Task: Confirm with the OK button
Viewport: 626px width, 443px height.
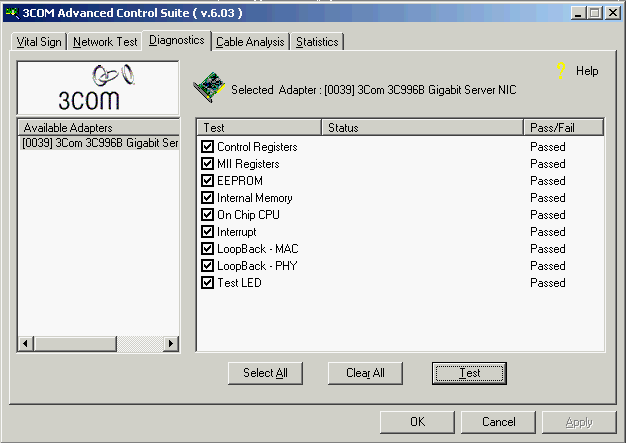Action: coord(417,422)
